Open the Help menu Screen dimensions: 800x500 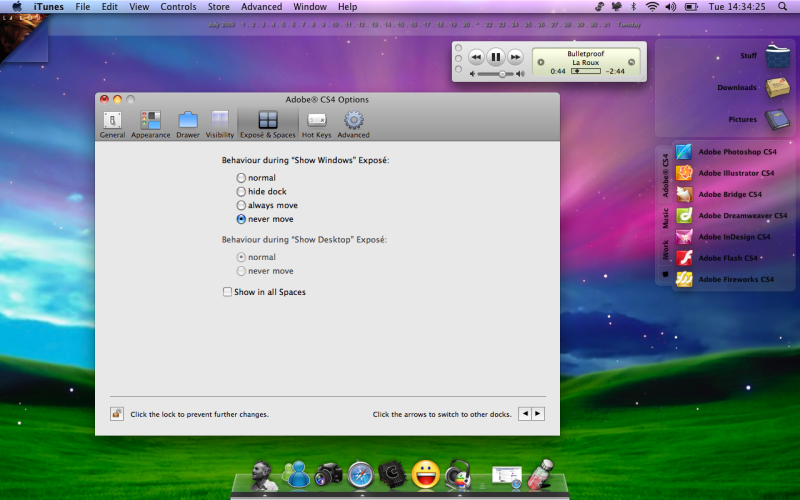click(x=347, y=7)
